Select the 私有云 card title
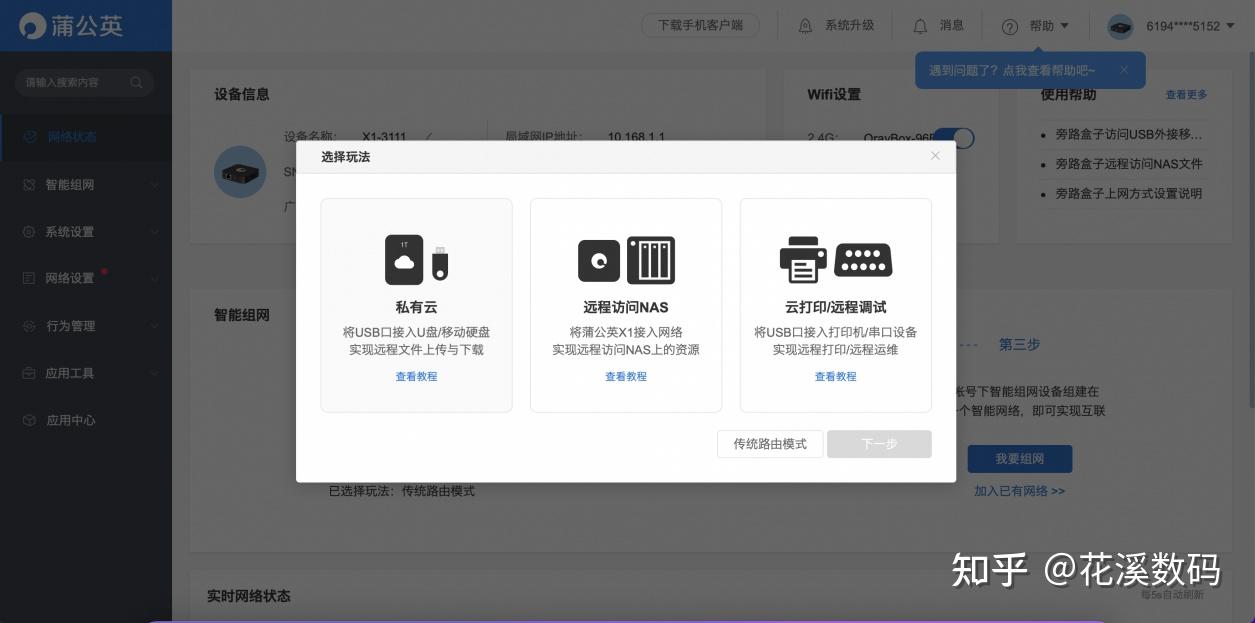Image resolution: width=1255 pixels, height=623 pixels. (x=416, y=307)
